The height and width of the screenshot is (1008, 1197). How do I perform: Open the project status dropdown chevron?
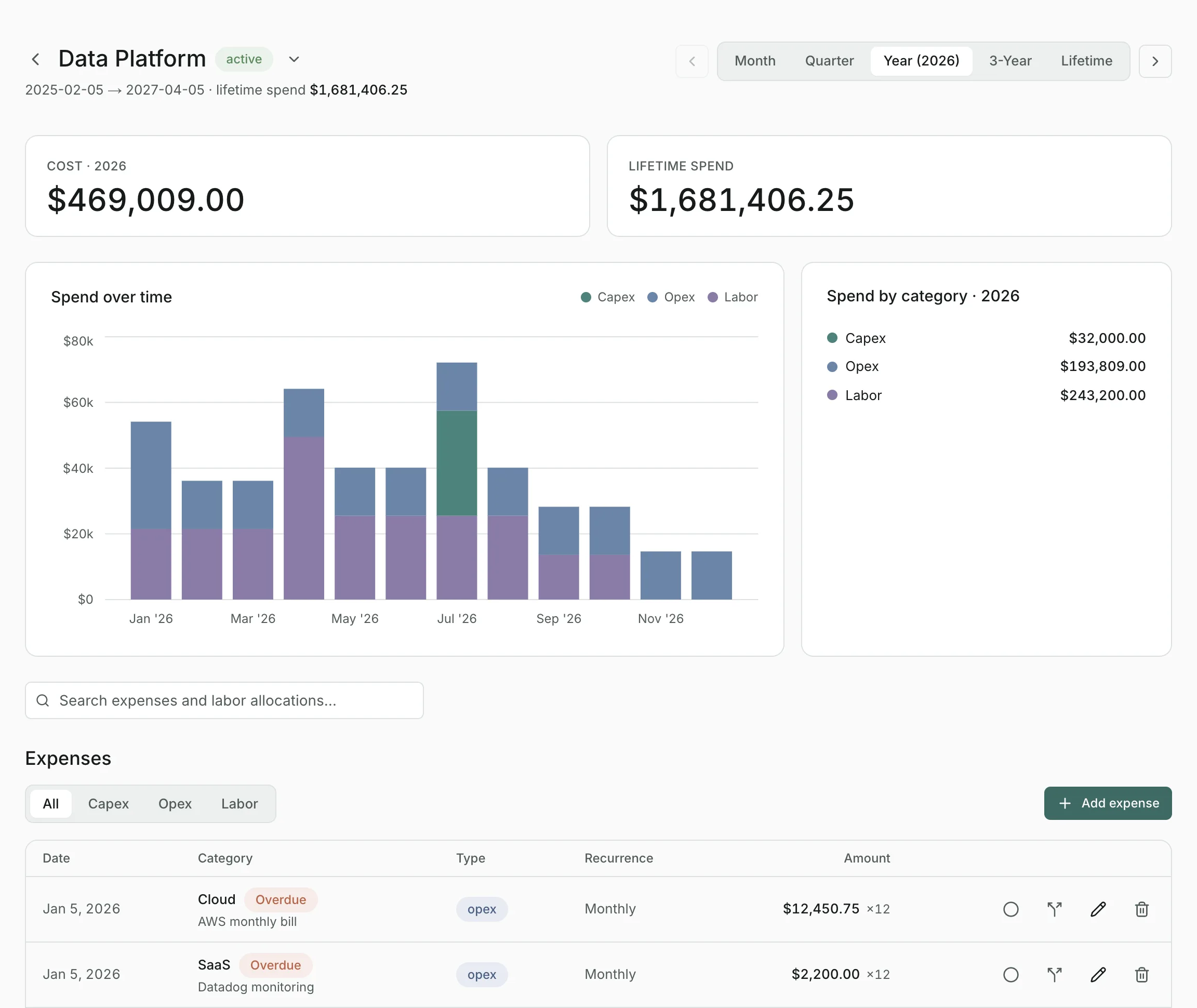tap(294, 59)
